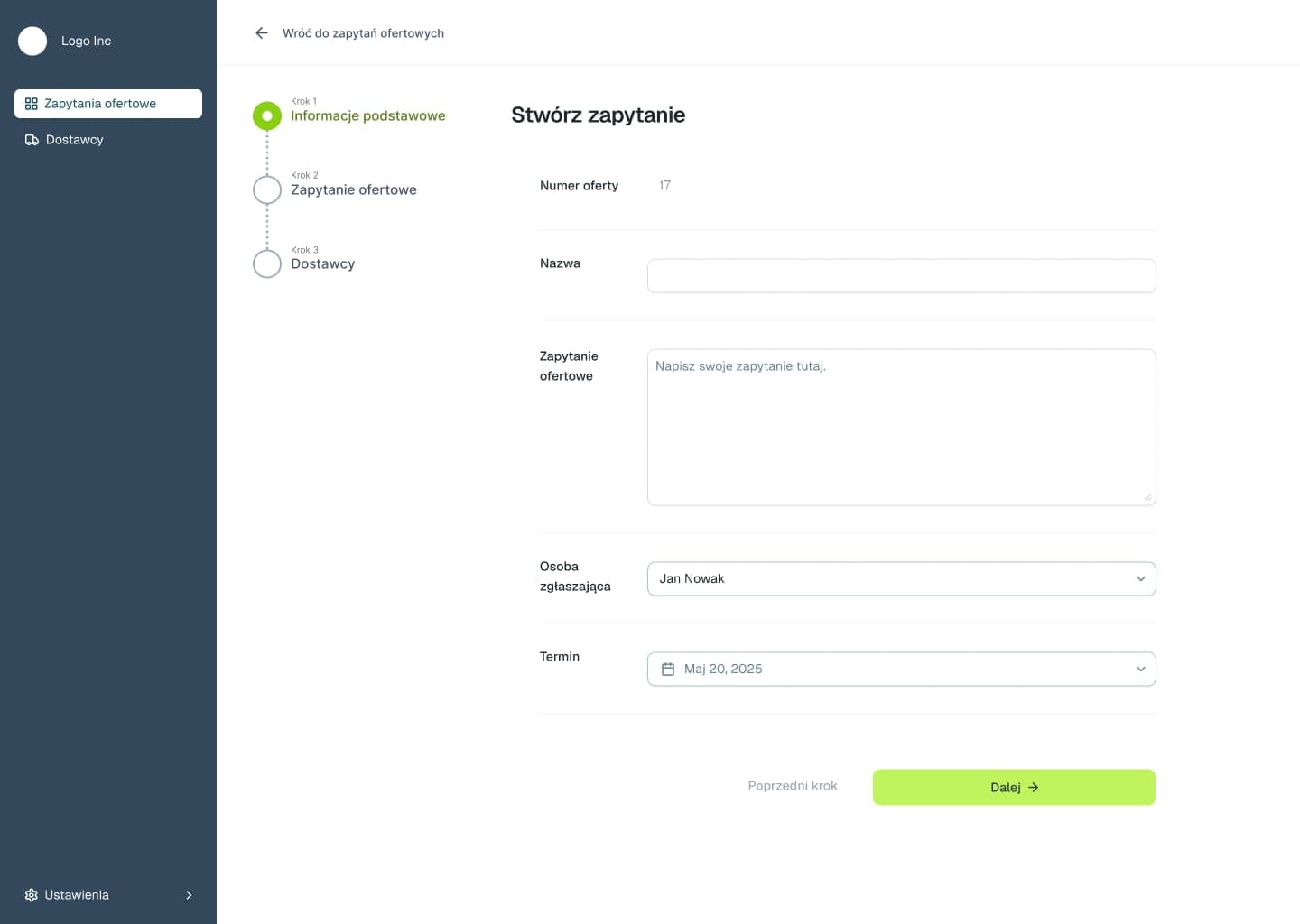Image resolution: width=1300 pixels, height=924 pixels.
Task: Click the arrow icon on Dalej button
Action: point(1034,788)
